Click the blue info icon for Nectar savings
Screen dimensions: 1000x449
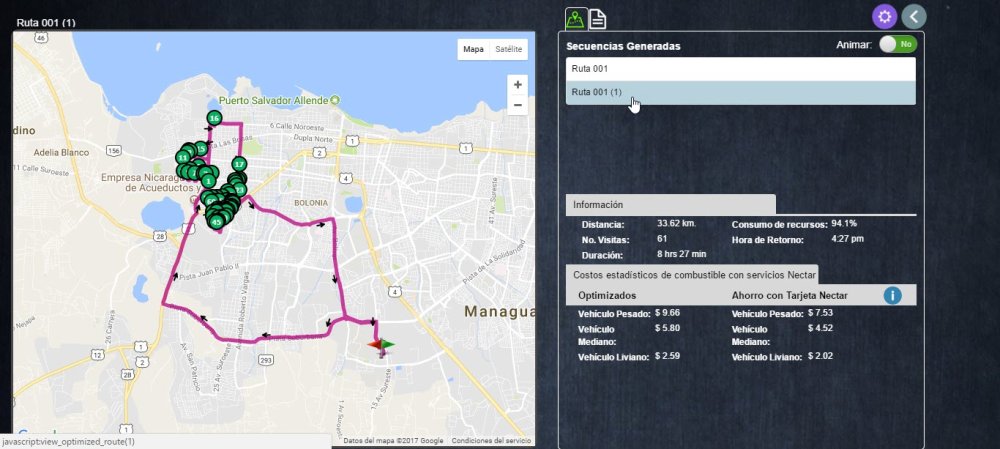(892, 295)
